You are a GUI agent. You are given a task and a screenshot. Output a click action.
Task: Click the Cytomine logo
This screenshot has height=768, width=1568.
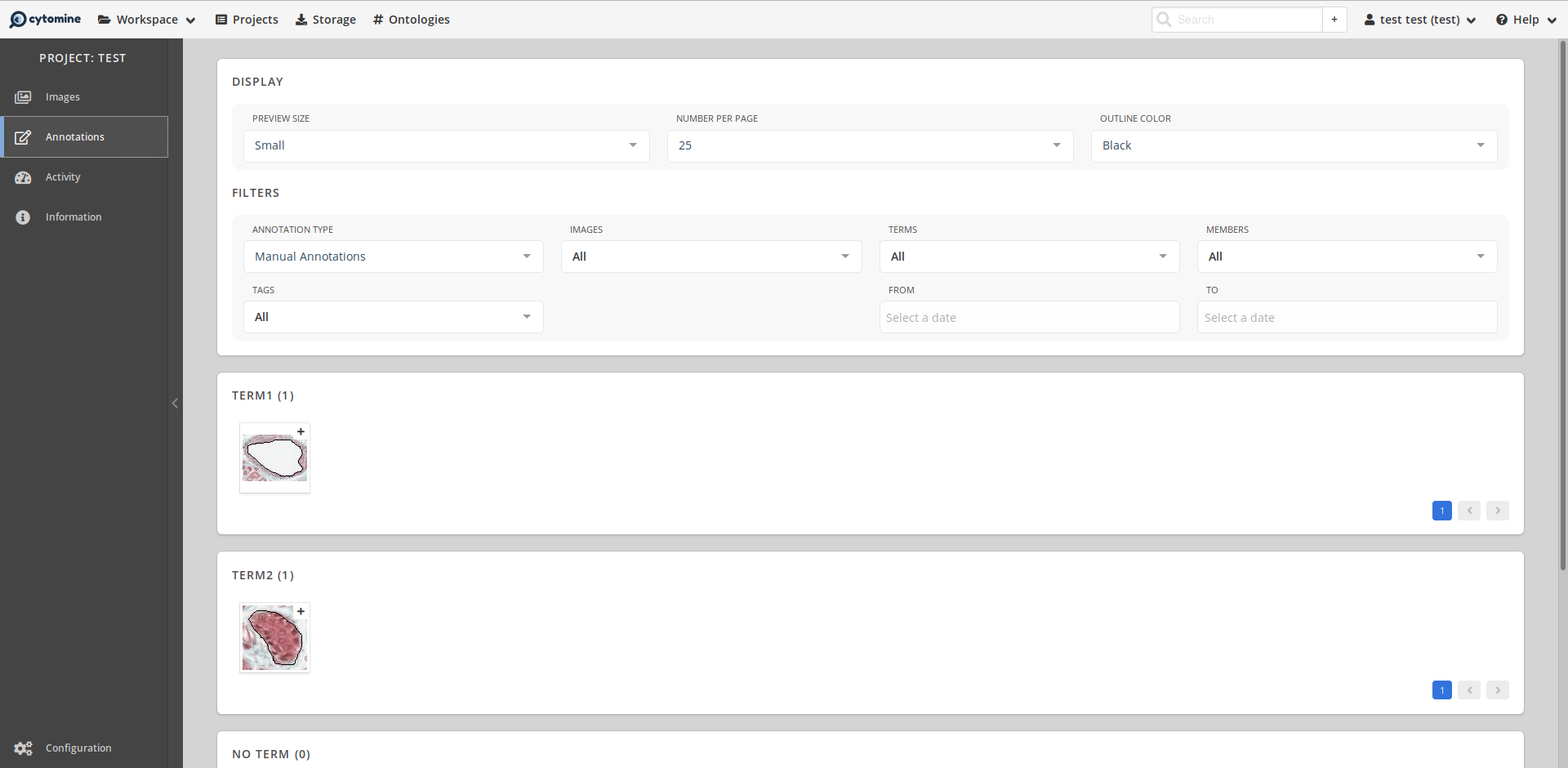tap(45, 19)
